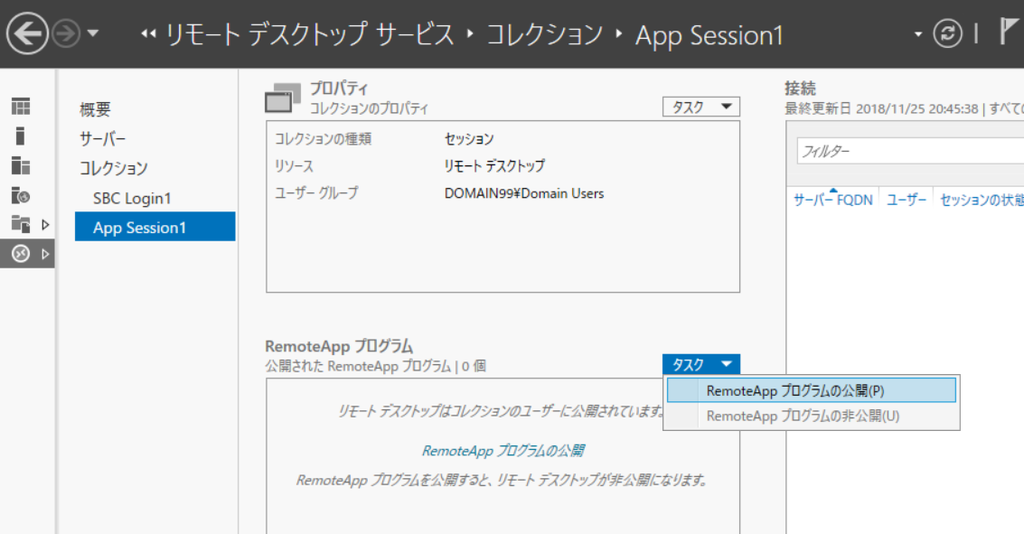This screenshot has width=1024, height=534.
Task: Open the dropdown arrow beside Refresh
Action: point(918,34)
